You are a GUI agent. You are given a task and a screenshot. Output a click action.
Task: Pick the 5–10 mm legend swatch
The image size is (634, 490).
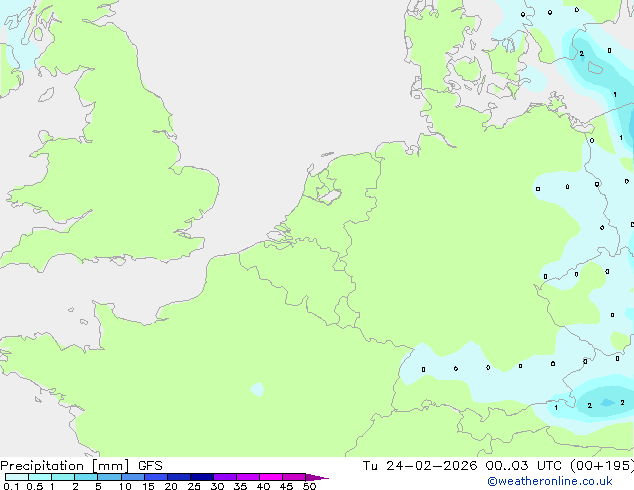pyautogui.click(x=109, y=477)
